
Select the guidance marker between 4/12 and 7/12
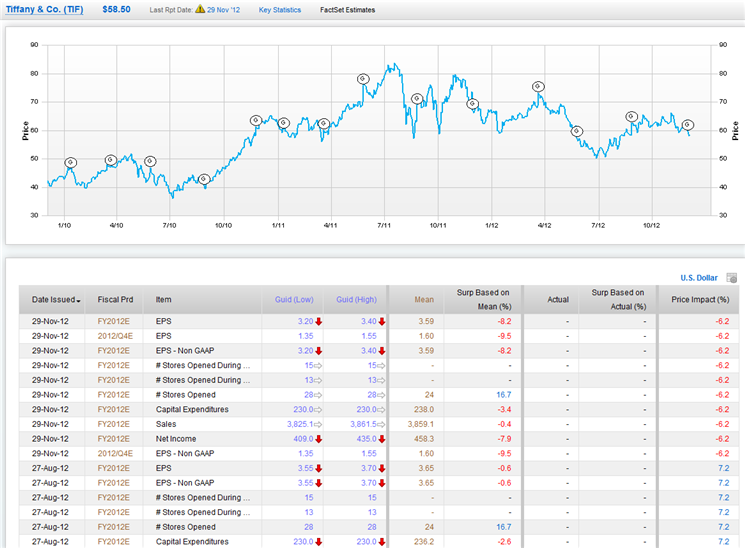[577, 131]
